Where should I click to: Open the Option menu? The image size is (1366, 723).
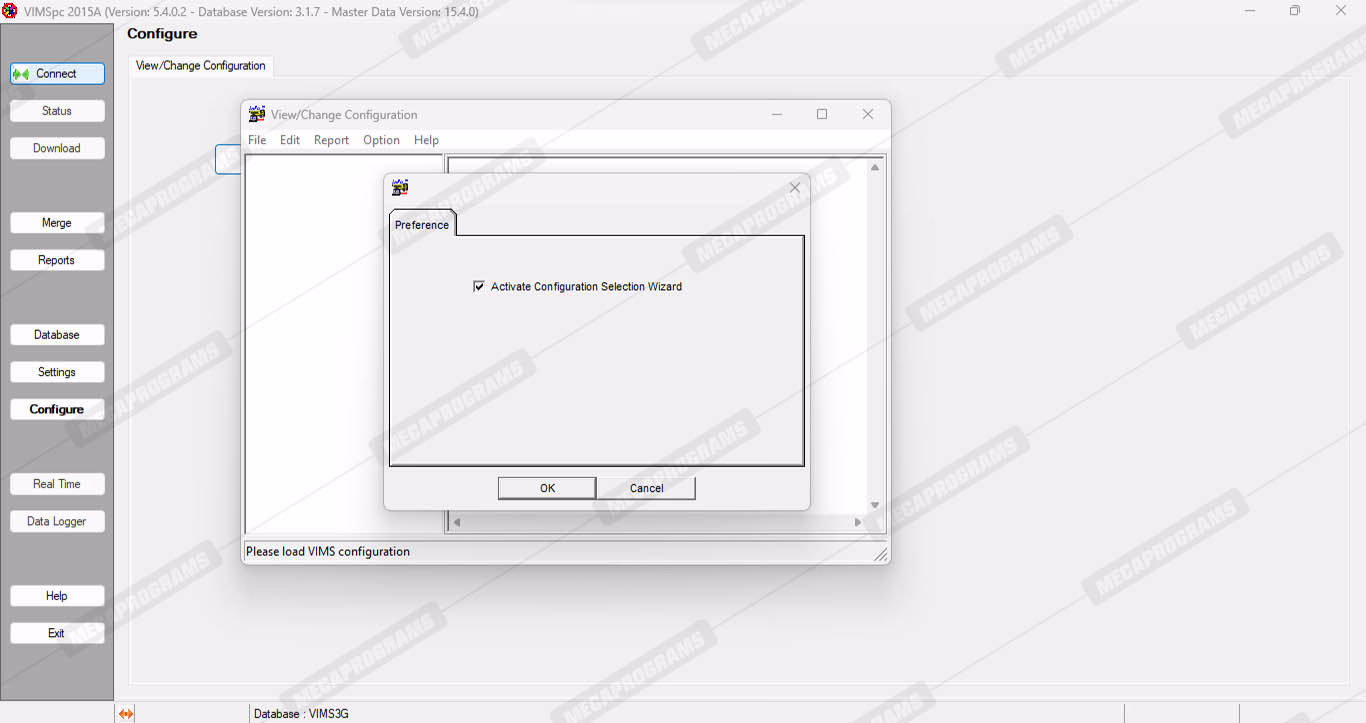(x=381, y=140)
